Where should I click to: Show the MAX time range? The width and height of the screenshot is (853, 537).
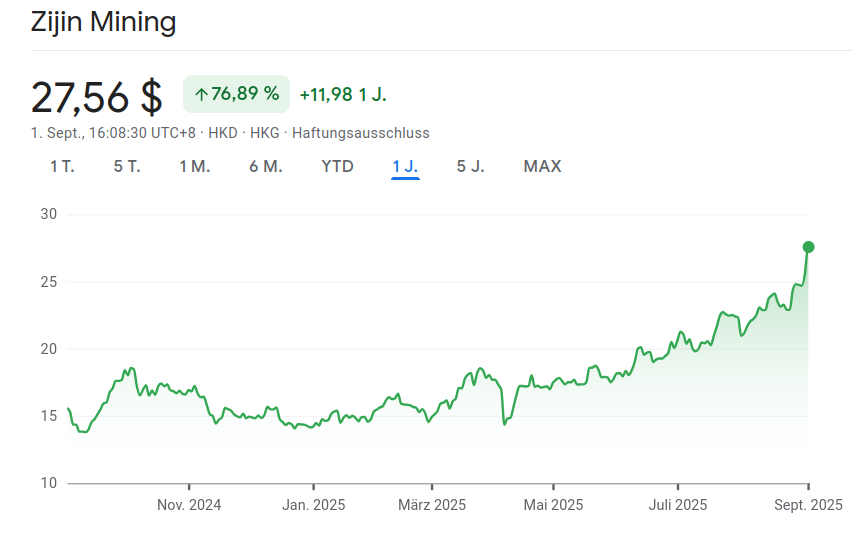tap(542, 166)
